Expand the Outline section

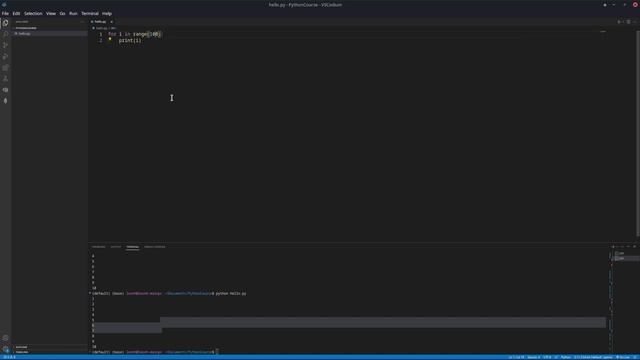point(21,347)
